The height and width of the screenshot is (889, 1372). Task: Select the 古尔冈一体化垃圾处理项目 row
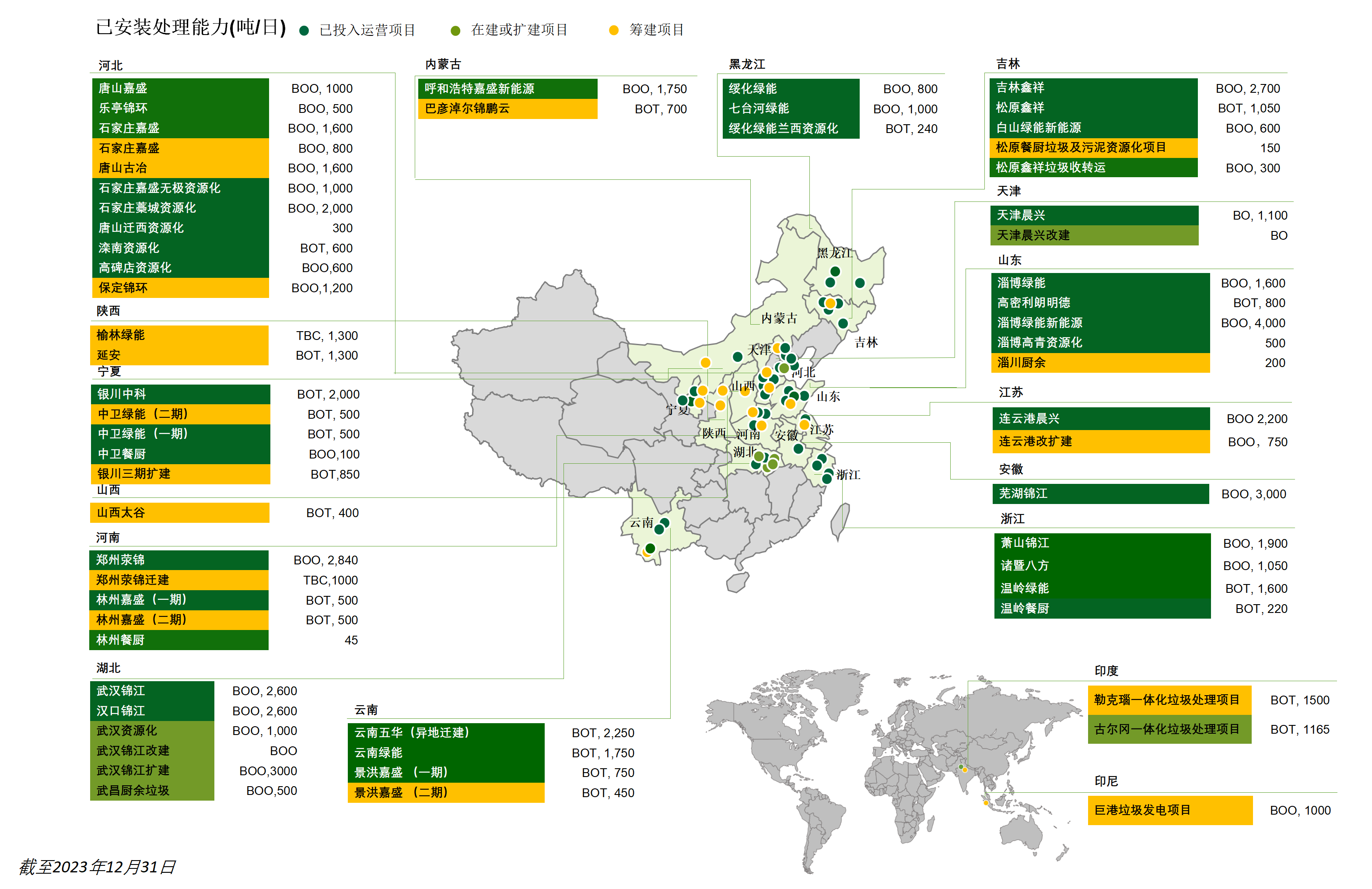coord(1170,730)
